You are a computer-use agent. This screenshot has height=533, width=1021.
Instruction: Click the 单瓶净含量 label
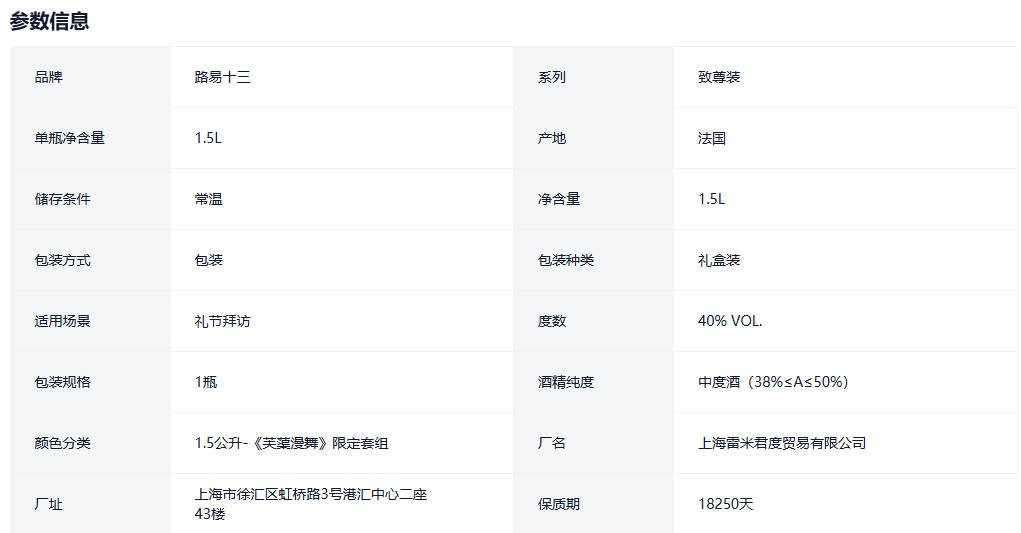pyautogui.click(x=69, y=138)
